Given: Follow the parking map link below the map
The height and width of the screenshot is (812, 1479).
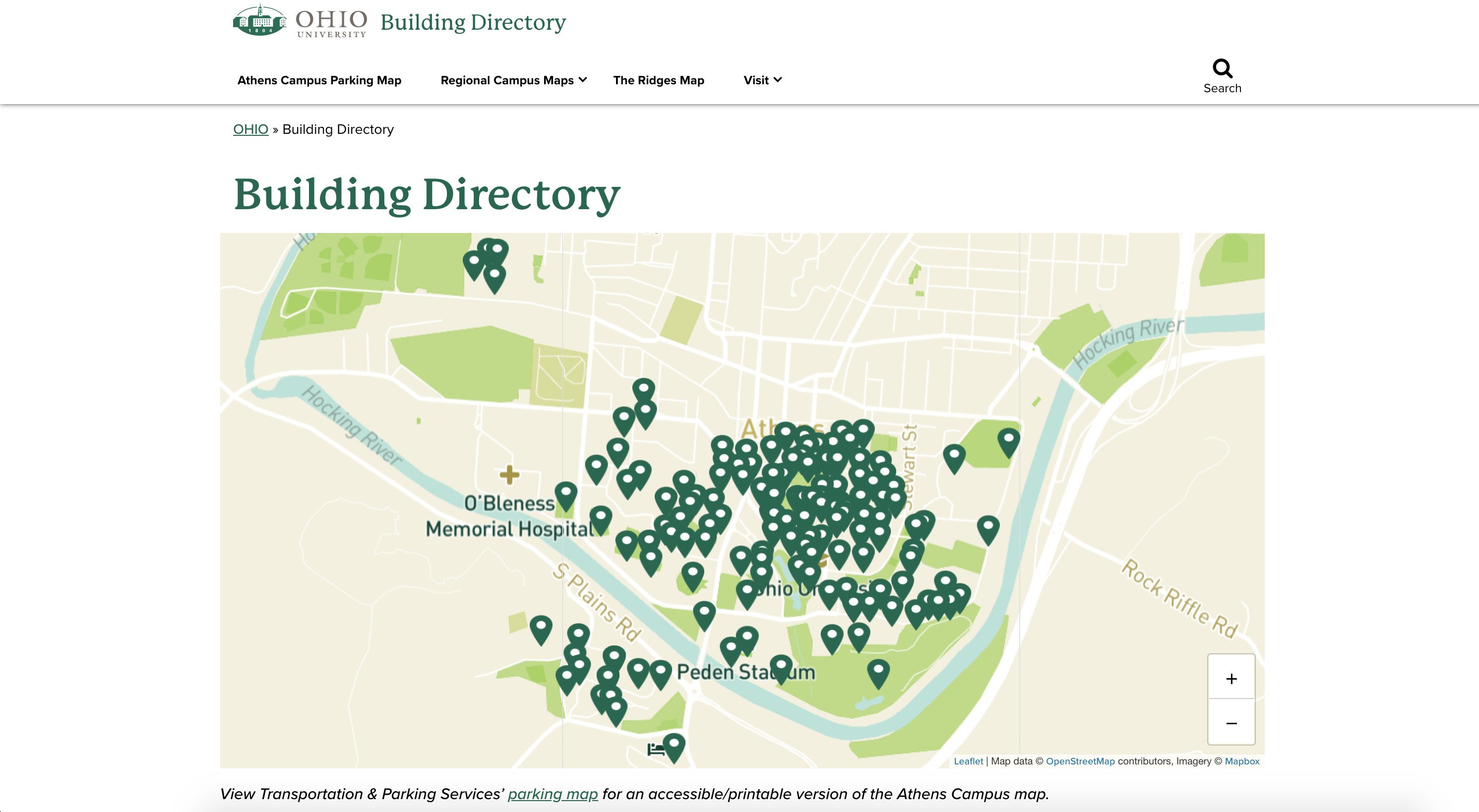Looking at the screenshot, I should coord(553,794).
